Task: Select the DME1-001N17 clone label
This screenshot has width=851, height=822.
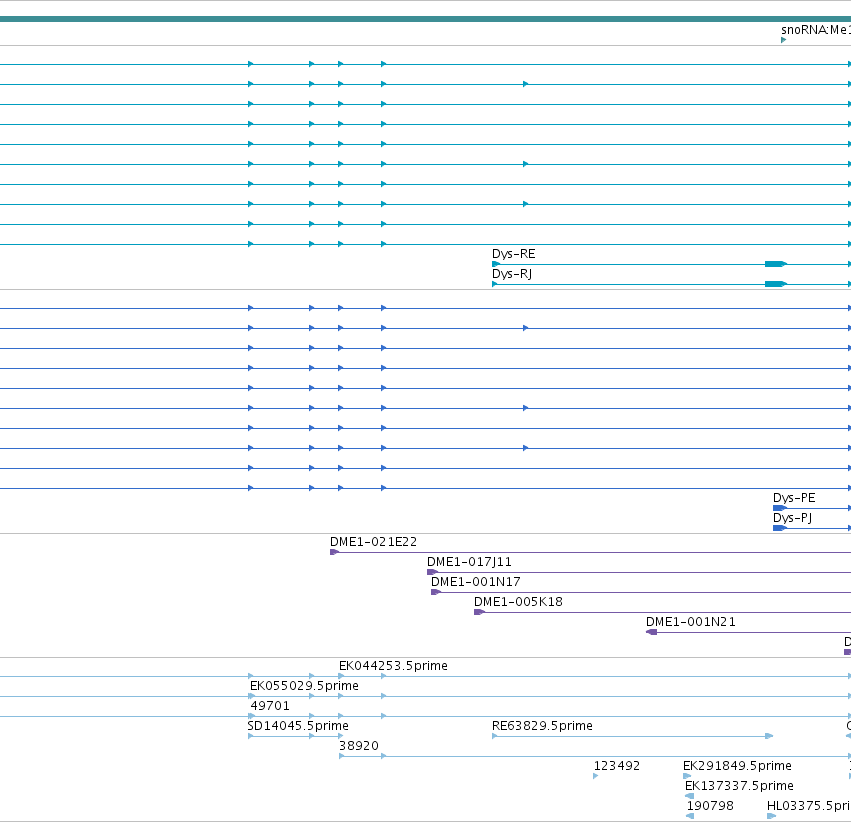Action: click(475, 582)
